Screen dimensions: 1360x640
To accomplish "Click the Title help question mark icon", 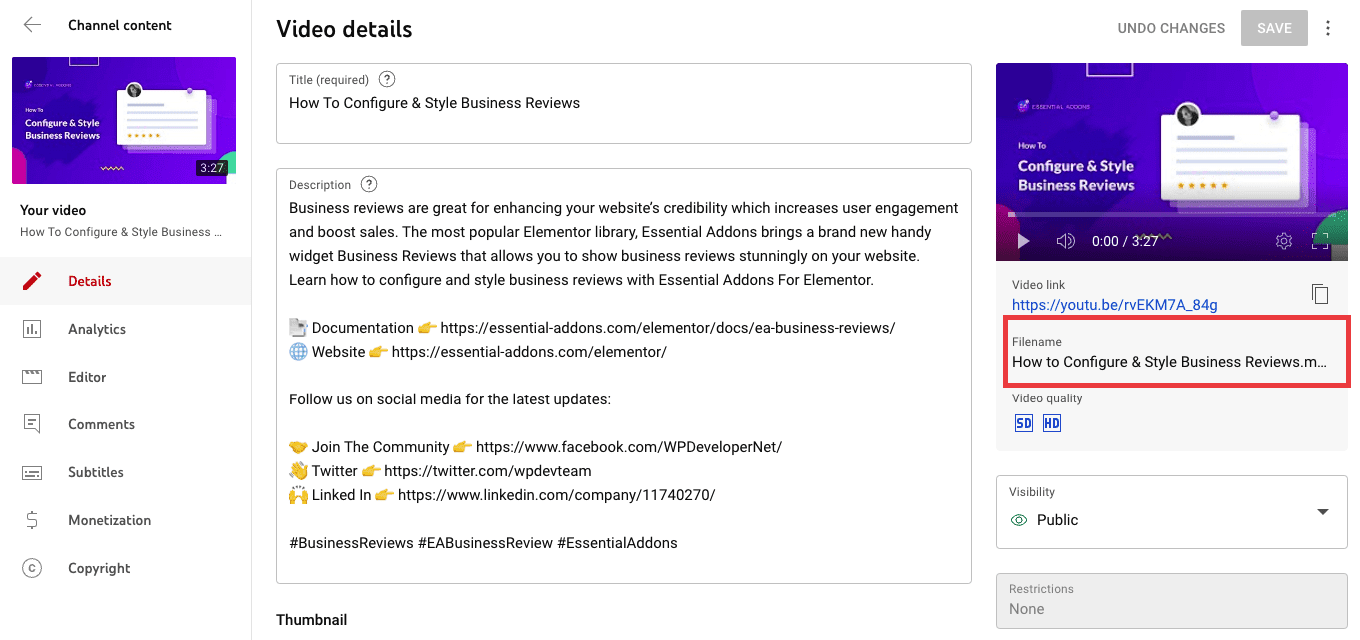I will 387,80.
